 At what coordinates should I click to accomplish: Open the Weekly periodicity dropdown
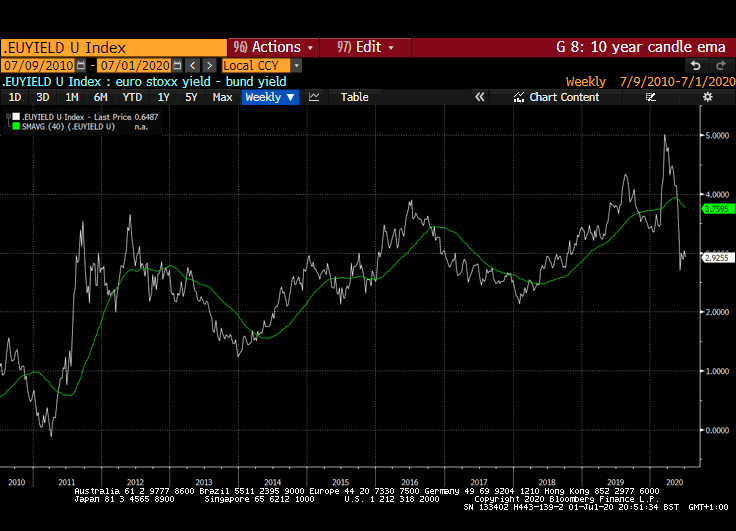(x=270, y=97)
